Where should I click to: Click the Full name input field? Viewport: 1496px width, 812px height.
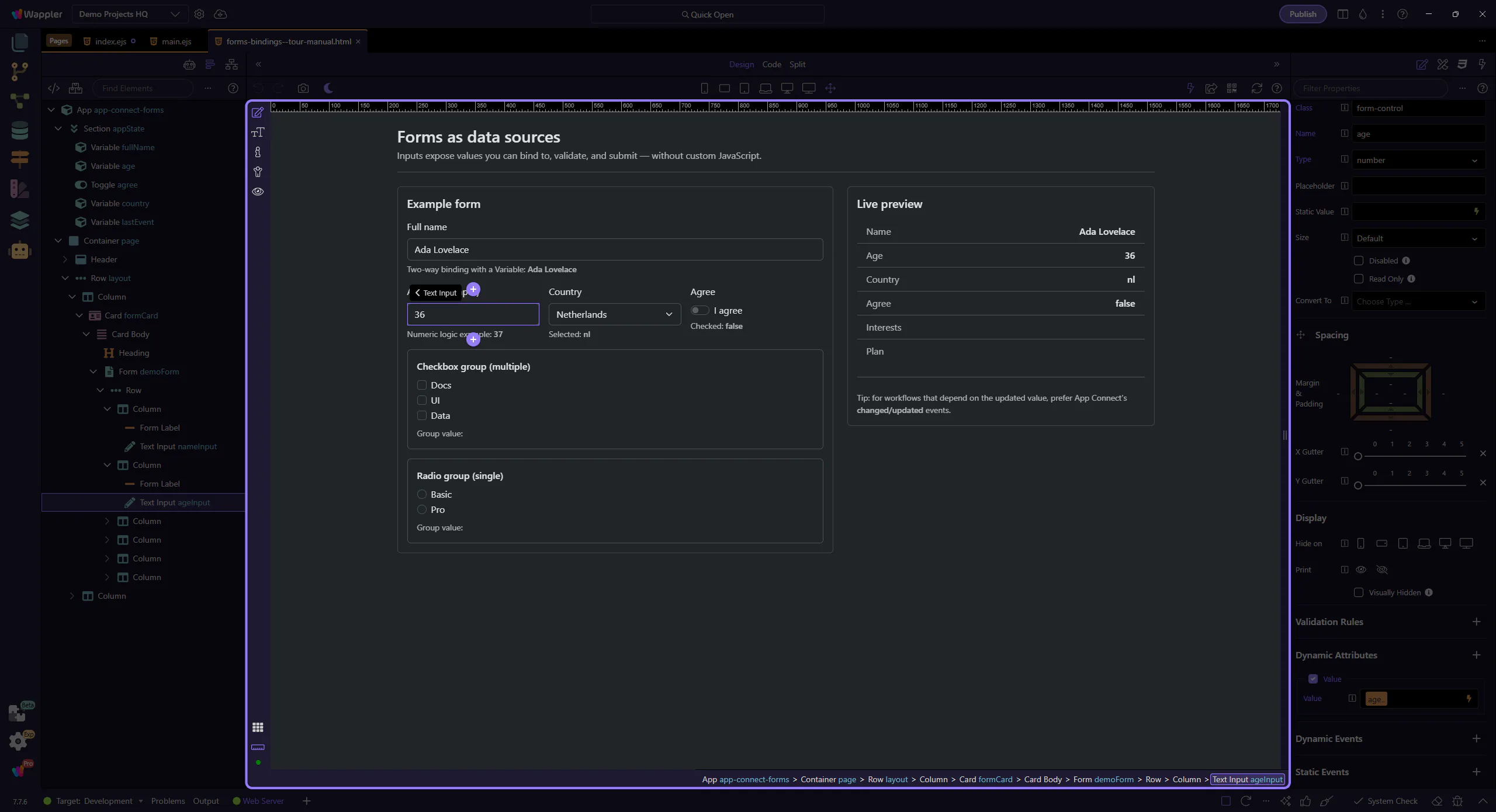[x=614, y=249]
